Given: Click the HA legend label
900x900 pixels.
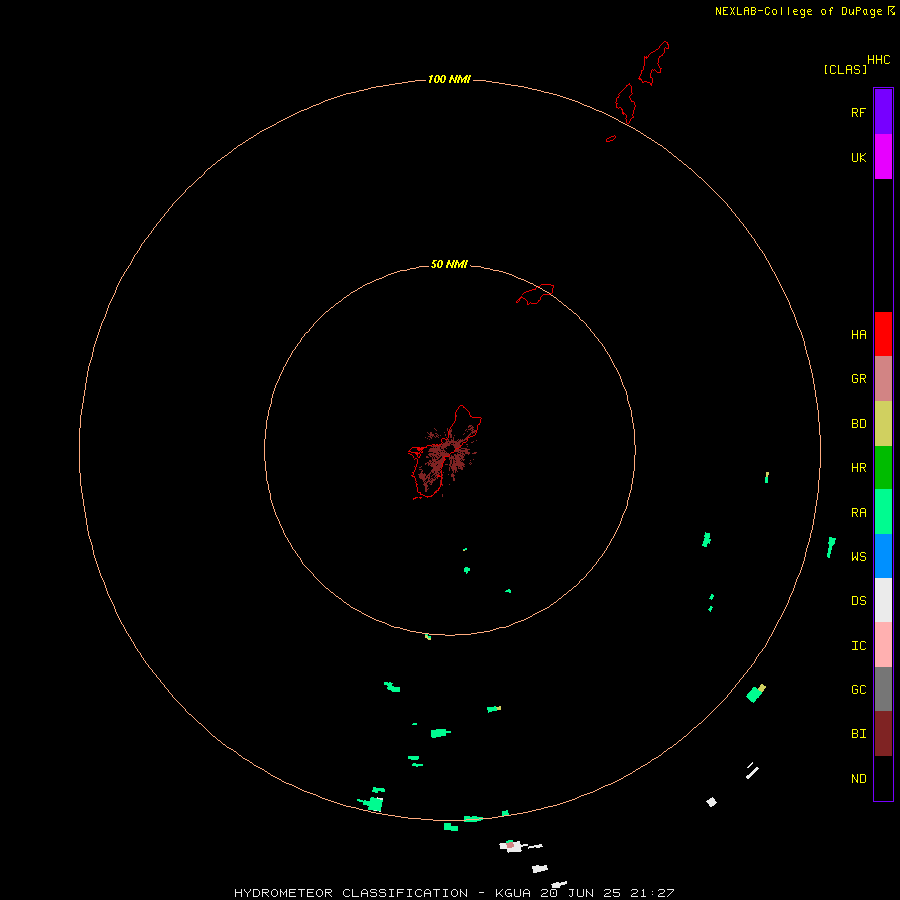Looking at the screenshot, I should pyautogui.click(x=858, y=335).
